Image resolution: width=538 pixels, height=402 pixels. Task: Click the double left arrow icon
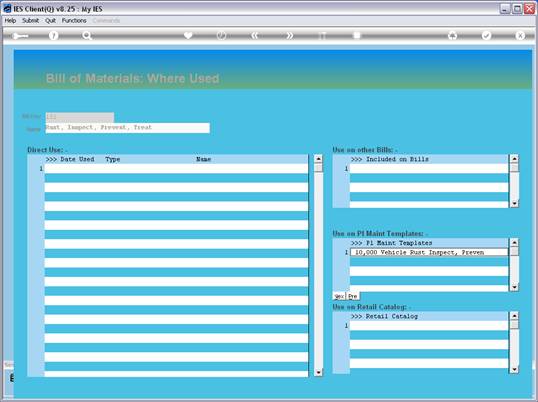click(255, 36)
